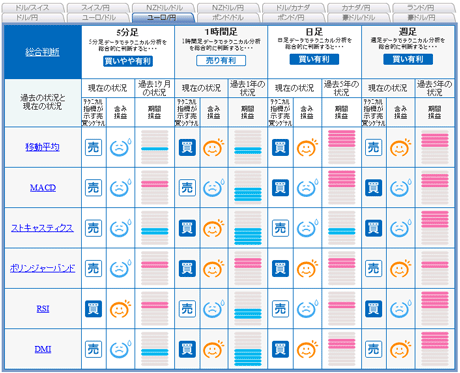Switch to the ドル/円 tab
This screenshot has width=460, height=373.
tap(32, 17)
